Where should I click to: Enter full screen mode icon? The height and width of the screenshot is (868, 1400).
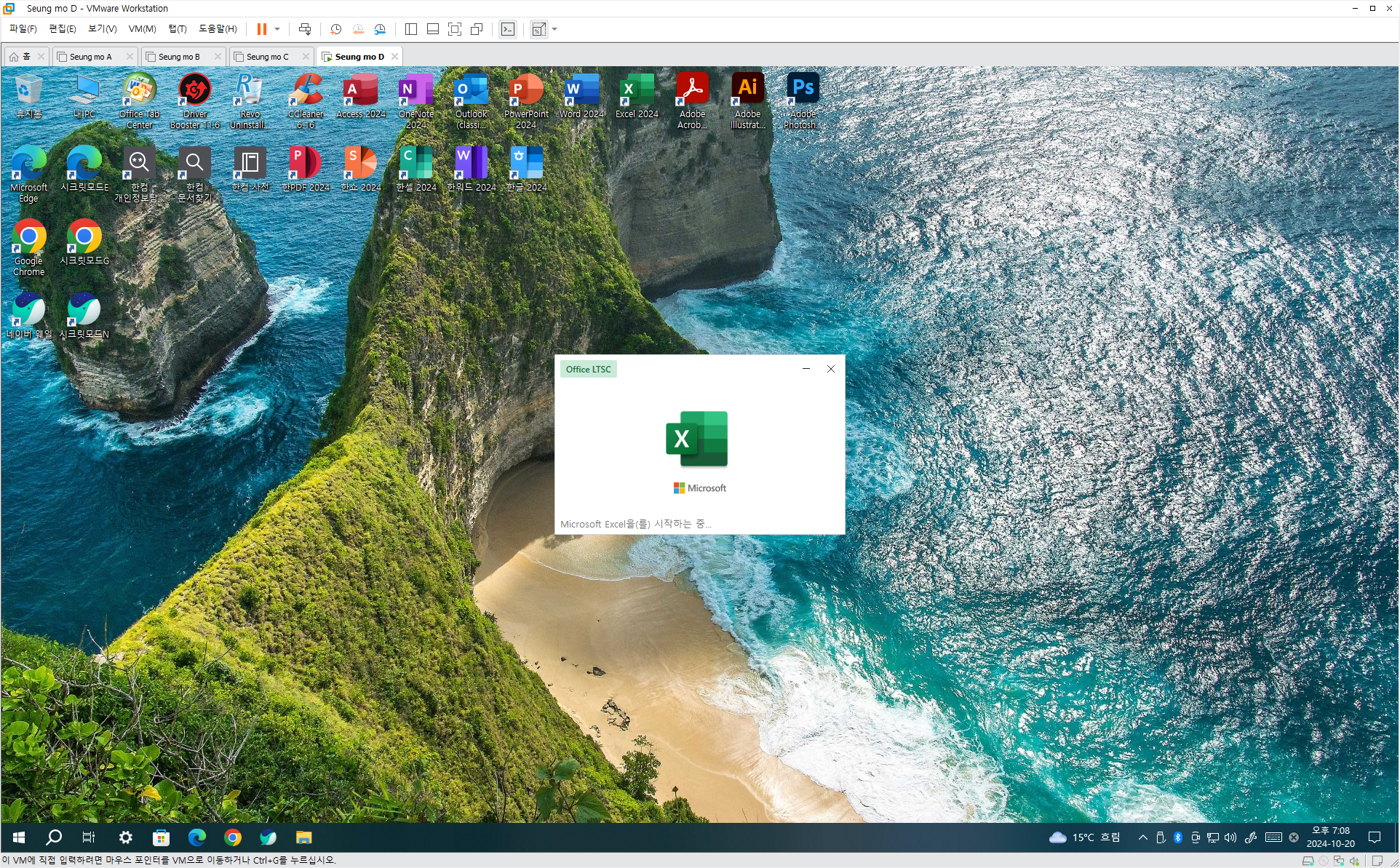click(x=455, y=29)
